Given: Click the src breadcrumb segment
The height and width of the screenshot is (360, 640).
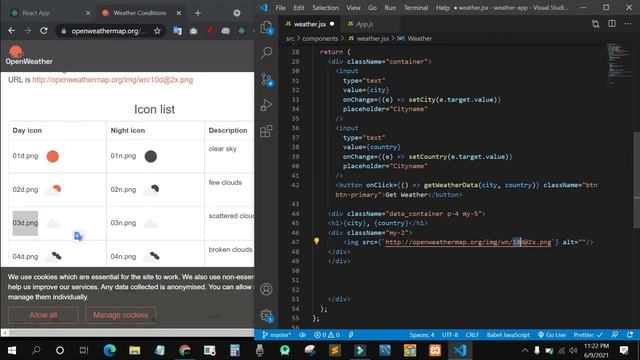Looking at the screenshot, I should coord(290,38).
